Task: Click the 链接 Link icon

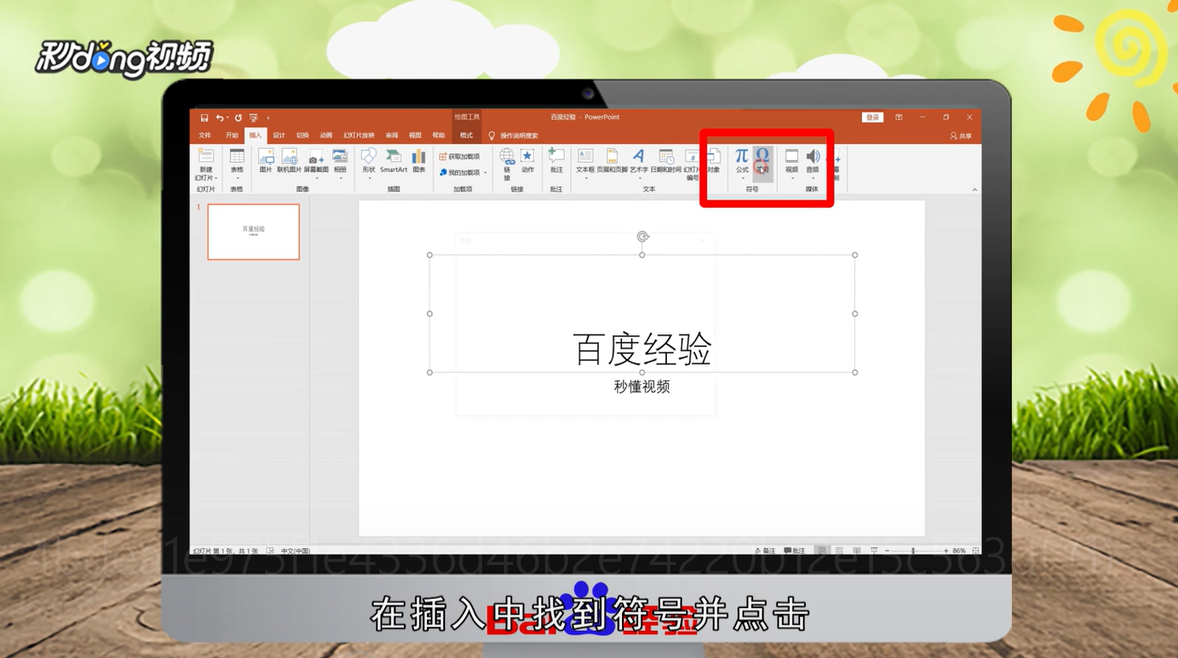Action: click(x=507, y=164)
